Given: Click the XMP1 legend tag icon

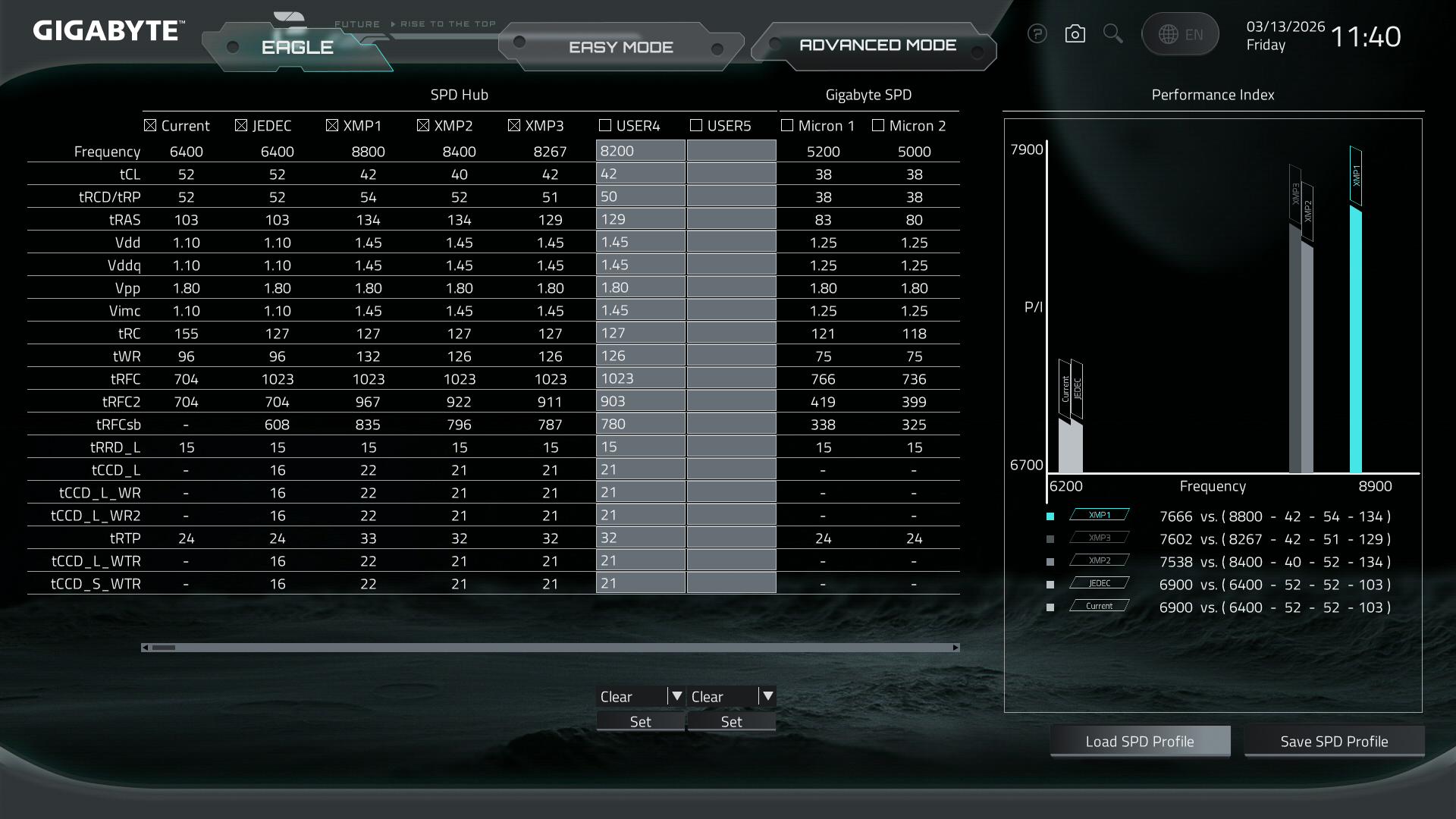Looking at the screenshot, I should [x=1099, y=515].
